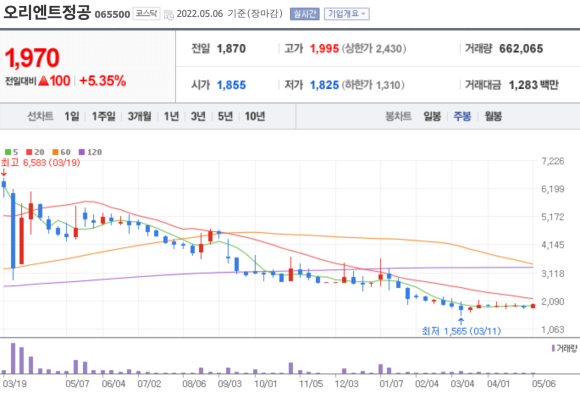
Task: Click the 2022.05.06 date text
Action: (200, 14)
